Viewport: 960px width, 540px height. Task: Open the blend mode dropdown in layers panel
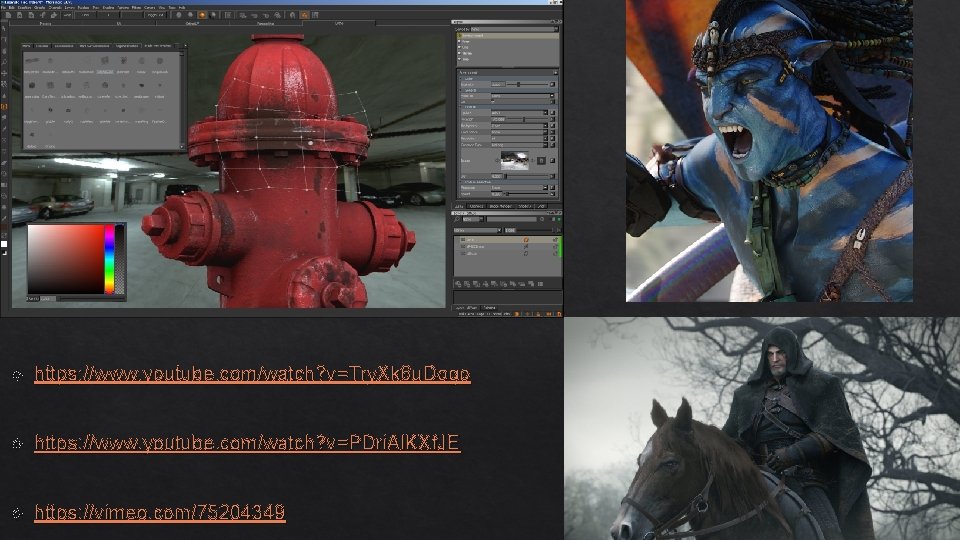[477, 230]
